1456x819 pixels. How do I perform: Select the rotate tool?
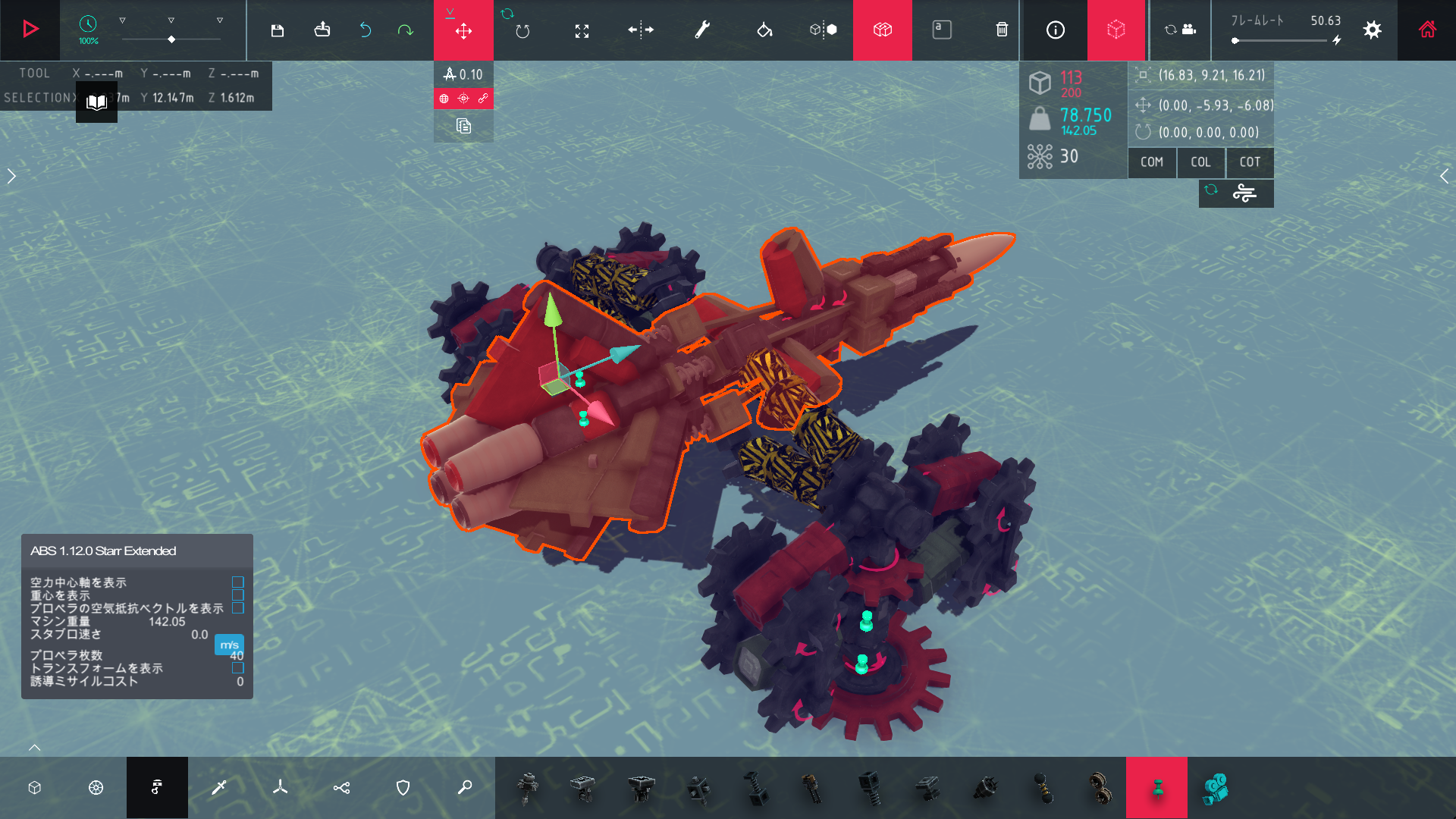(x=522, y=30)
